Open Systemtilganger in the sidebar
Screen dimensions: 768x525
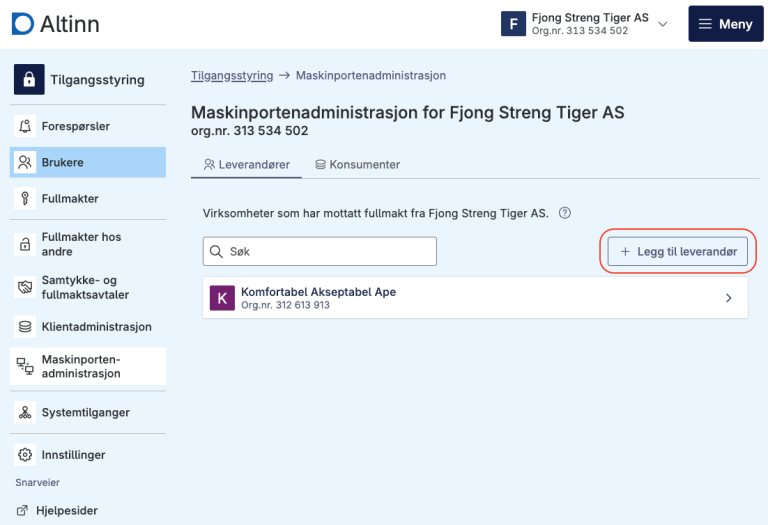point(88,412)
